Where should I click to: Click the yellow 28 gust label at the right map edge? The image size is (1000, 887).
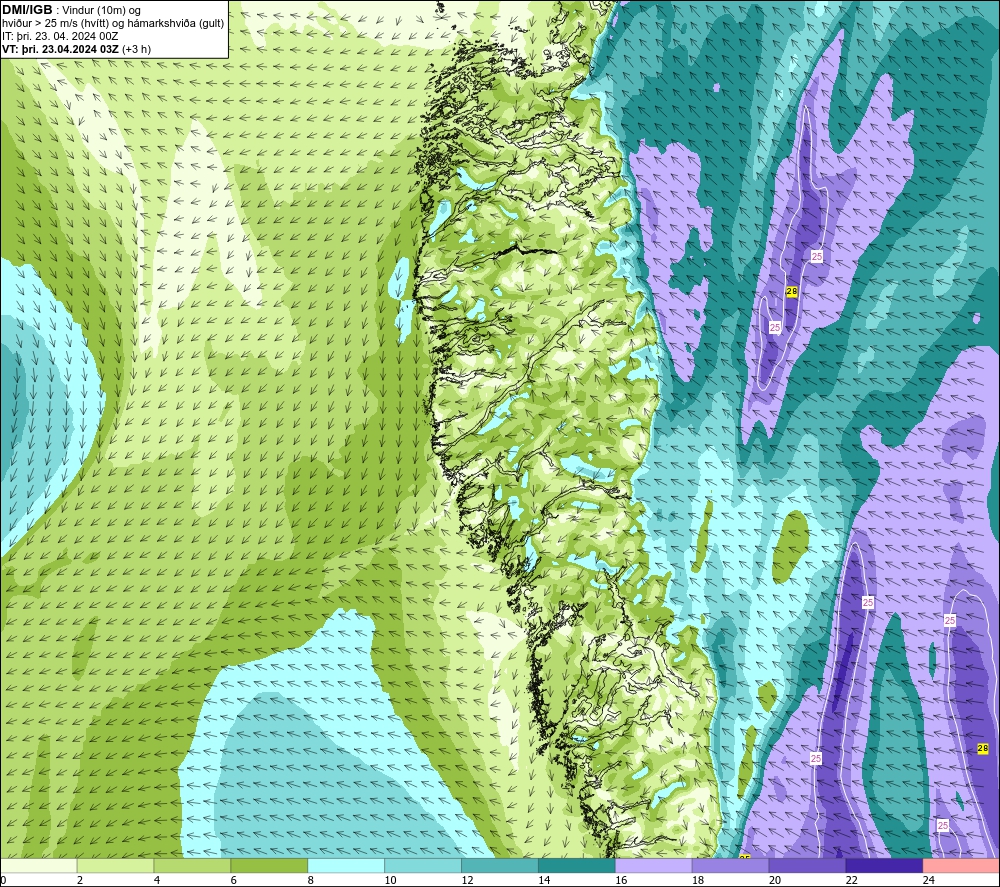click(983, 749)
